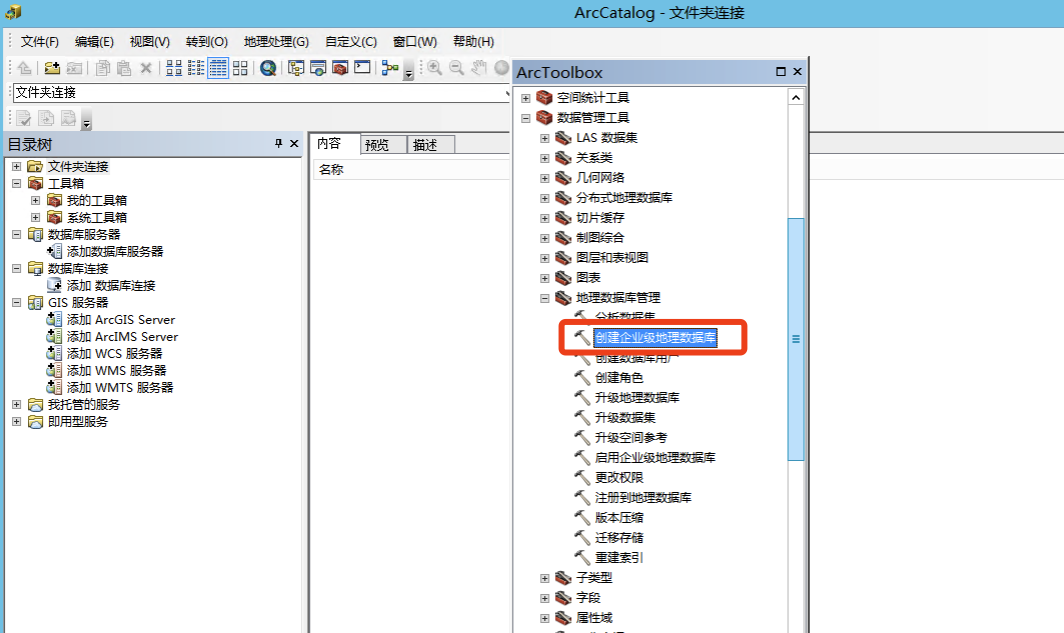
Task: Click the Zoom In magnifier icon
Action: tap(434, 68)
